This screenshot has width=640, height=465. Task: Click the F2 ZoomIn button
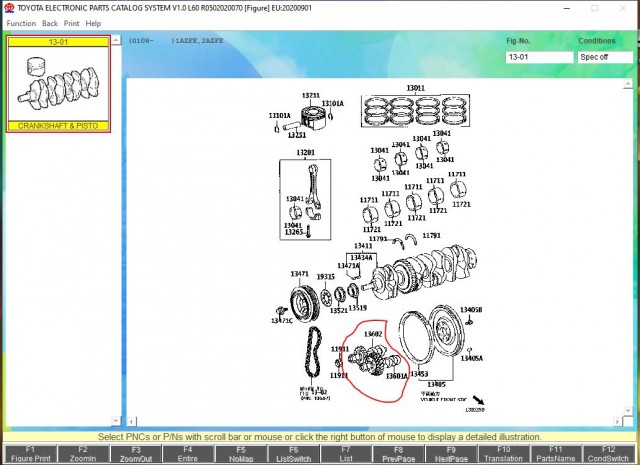[x=83, y=454]
